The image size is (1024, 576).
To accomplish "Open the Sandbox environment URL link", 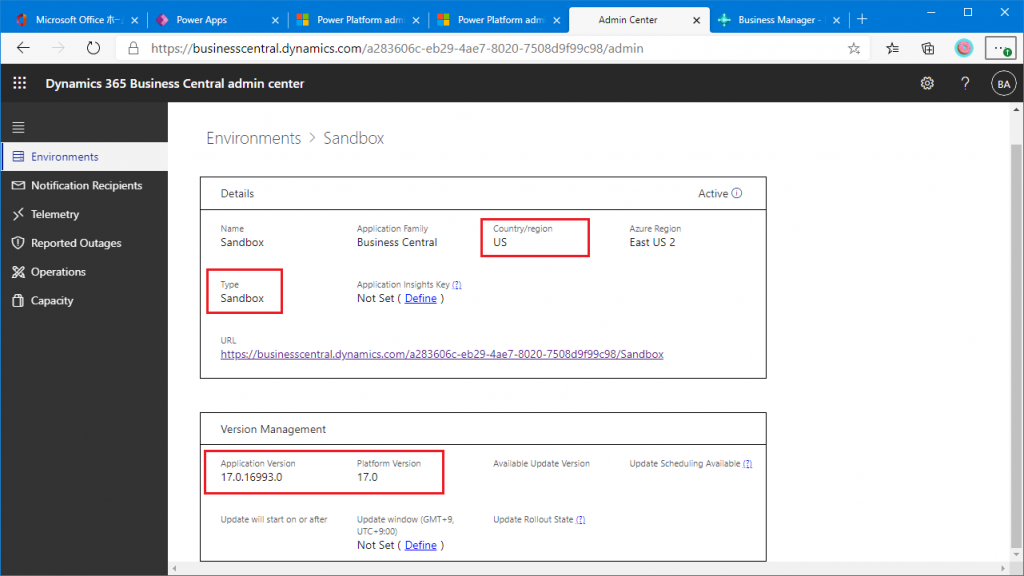I will coord(442,354).
